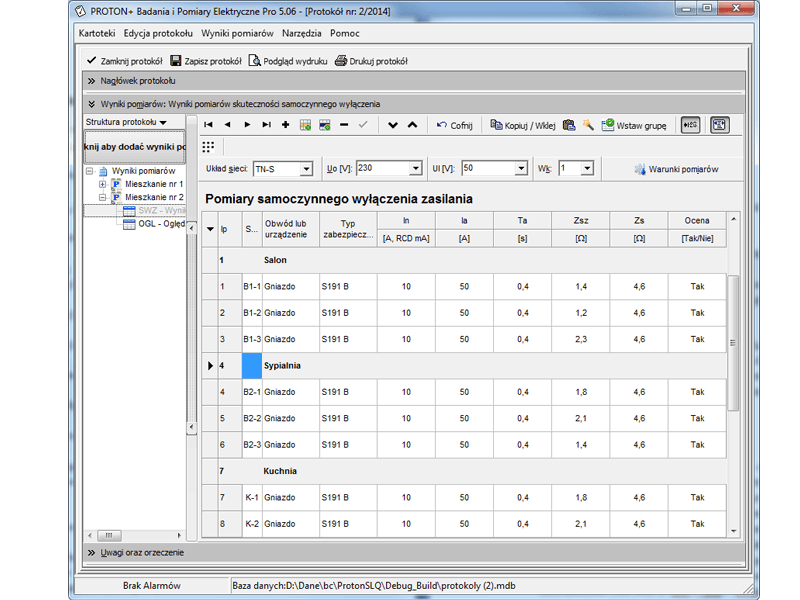Viewport: 800px width, 600px height.
Task: Open the Wyniki pomiarów menu
Action: click(237, 33)
